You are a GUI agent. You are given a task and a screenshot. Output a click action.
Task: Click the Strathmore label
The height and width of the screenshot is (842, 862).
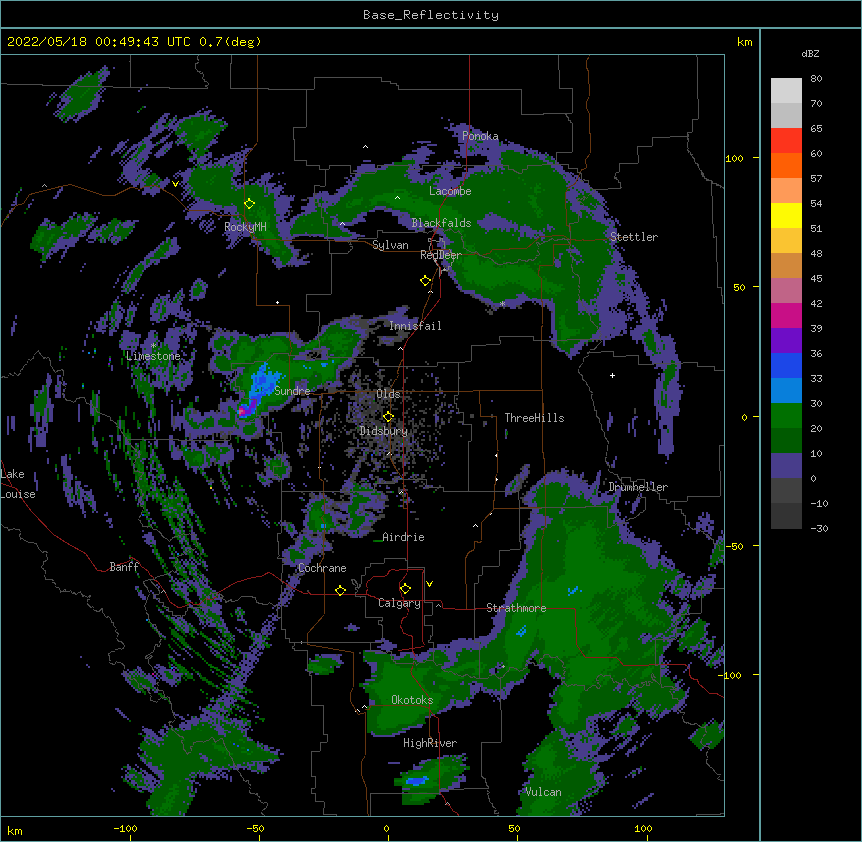click(516, 608)
